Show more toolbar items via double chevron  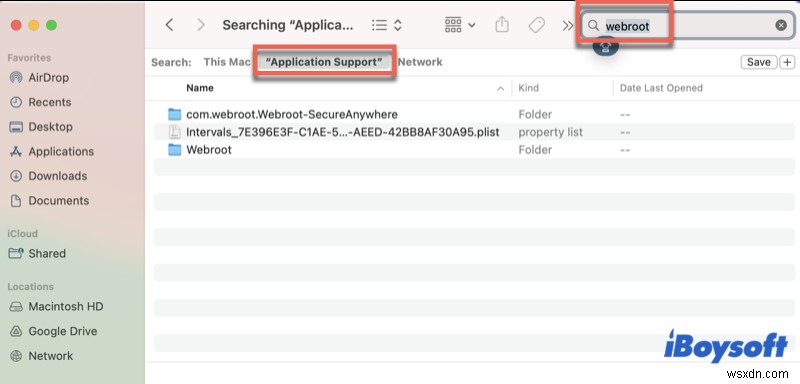point(568,25)
